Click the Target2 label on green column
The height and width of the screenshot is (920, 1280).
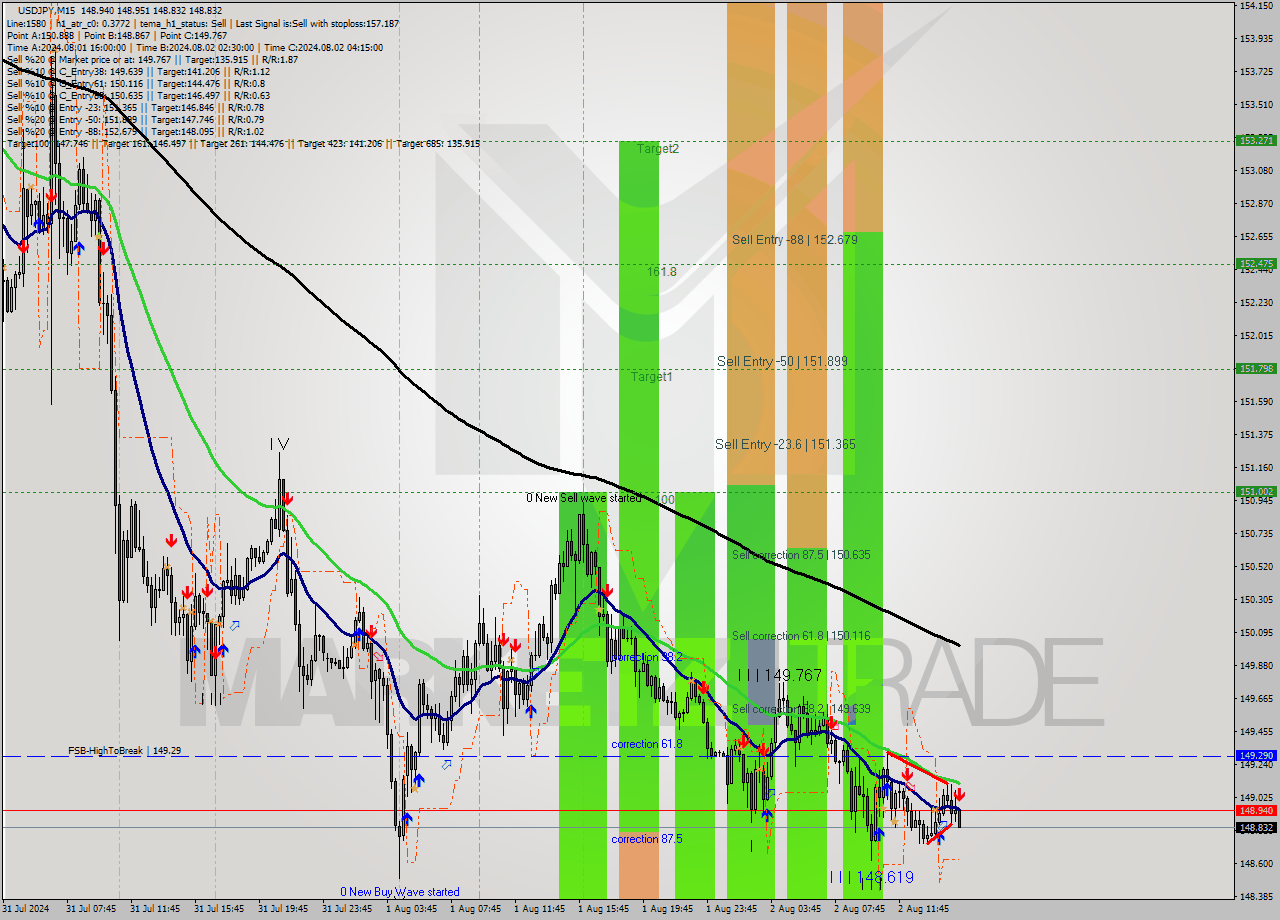pyautogui.click(x=658, y=149)
